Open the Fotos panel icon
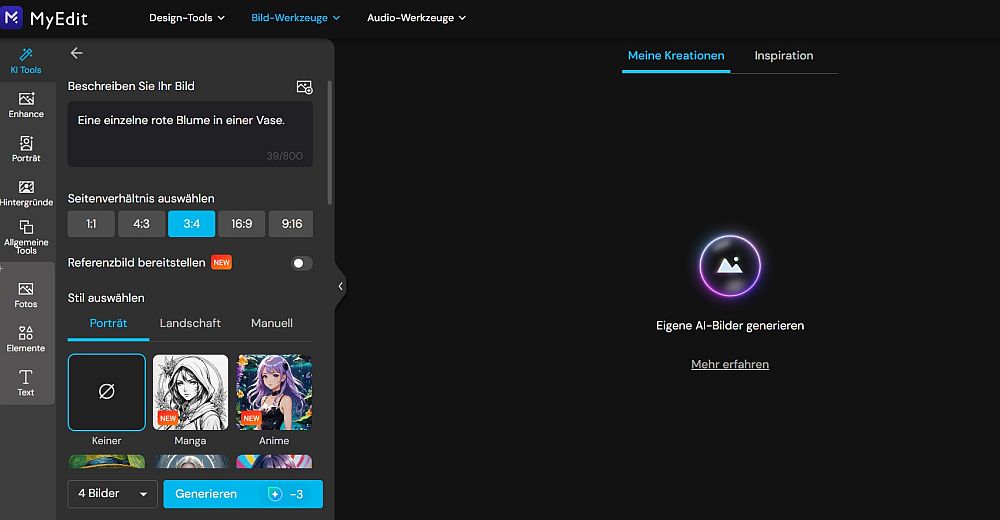Viewport: 1000px width, 520px height. 26,294
